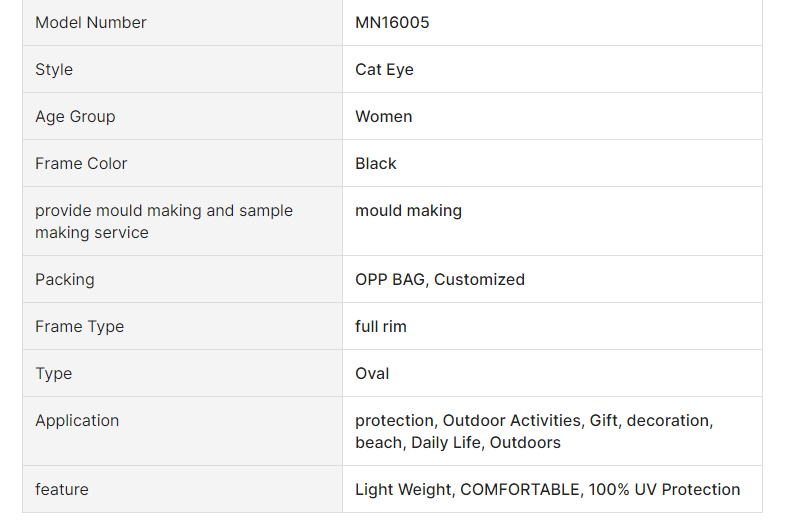Click the "Model Number" label cell

pos(91,22)
